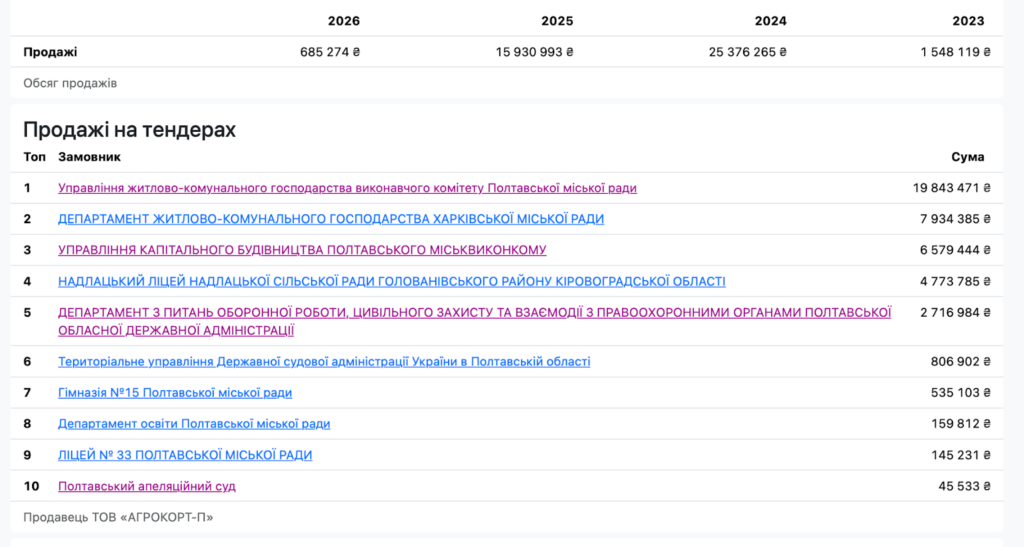Image resolution: width=1024 pixels, height=547 pixels.
Task: Click the 2026 year column header
Action: (x=343, y=21)
